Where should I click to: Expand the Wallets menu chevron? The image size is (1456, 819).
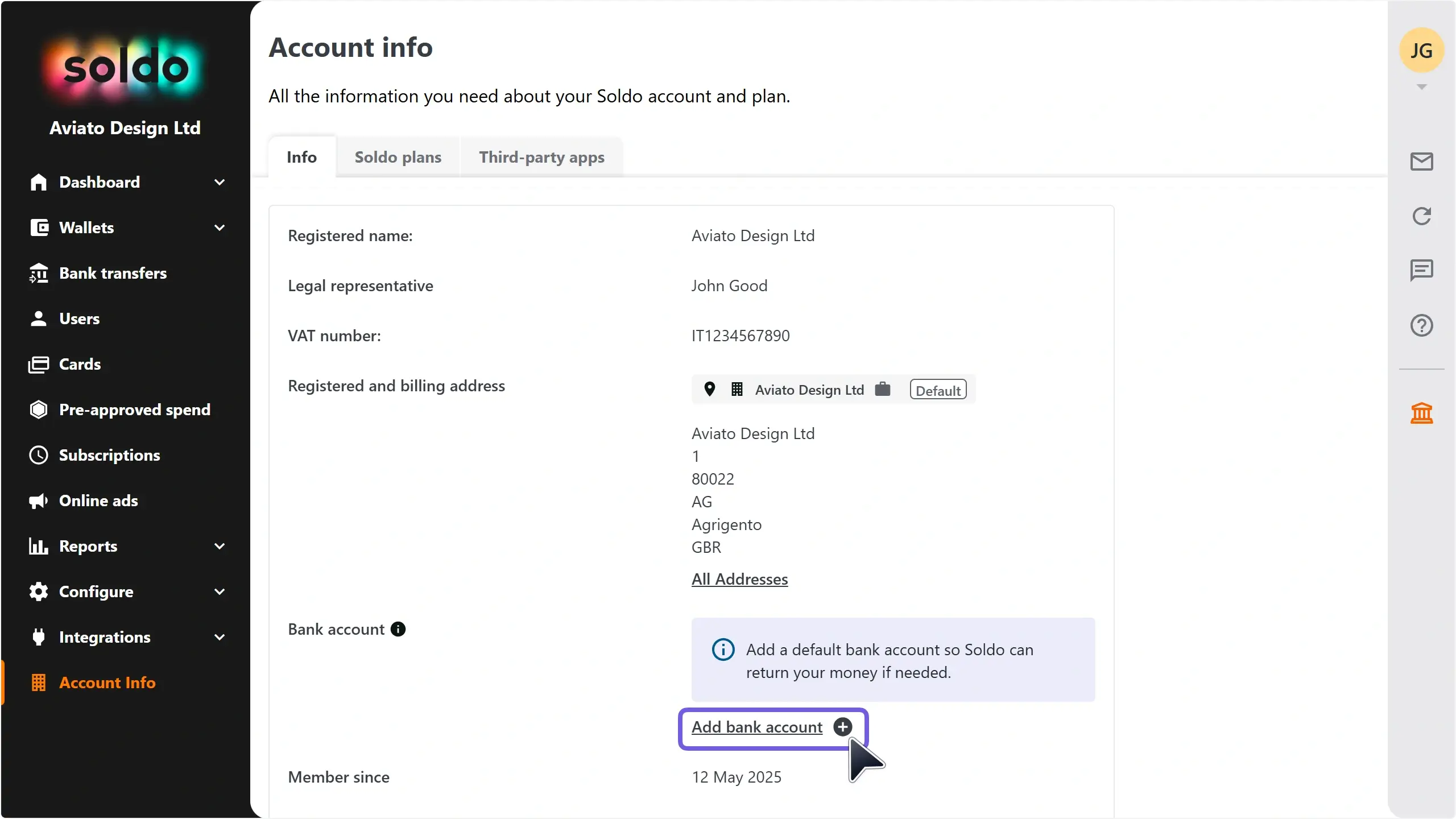point(220,227)
